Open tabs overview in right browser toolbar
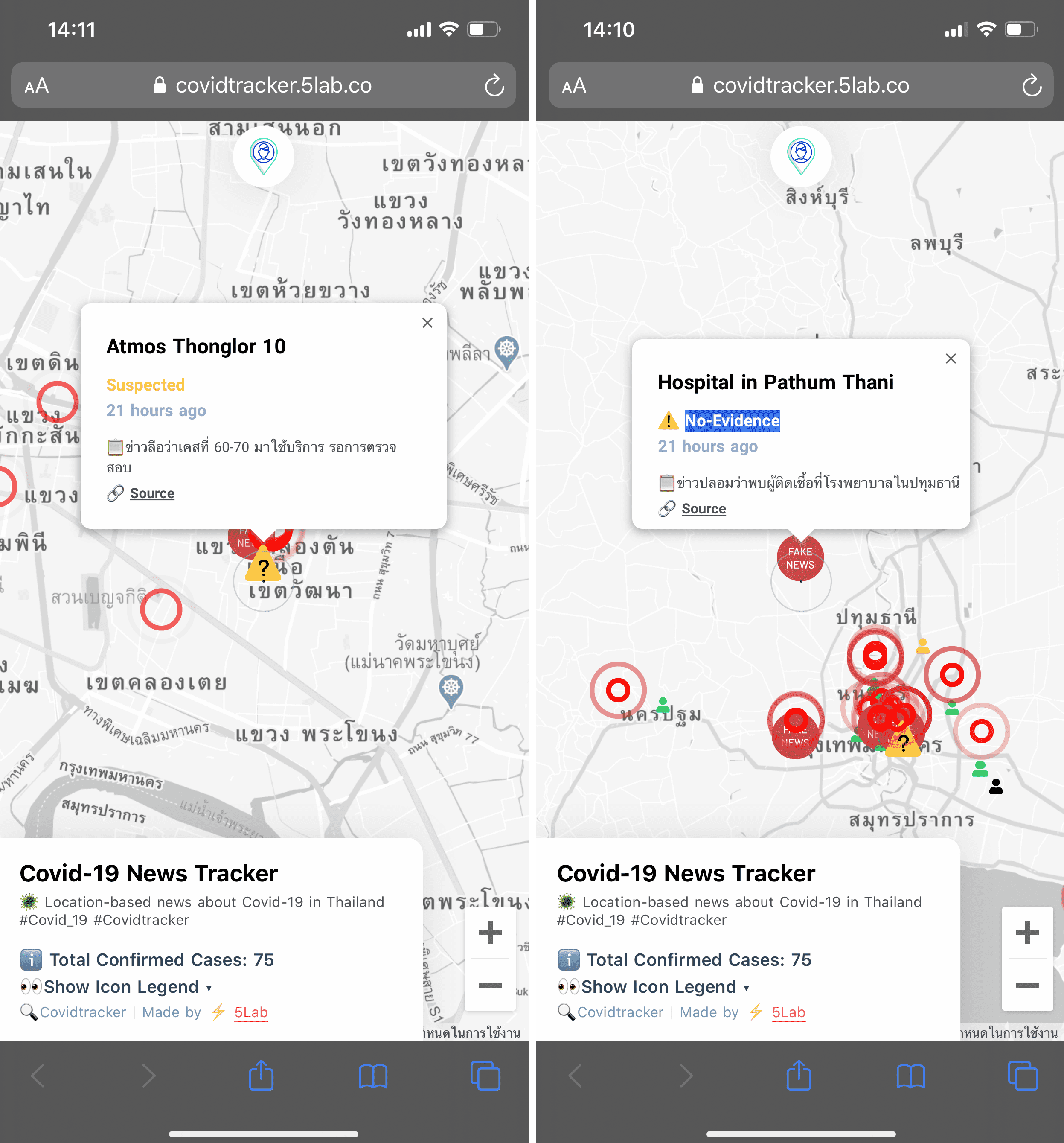The height and width of the screenshot is (1143, 1064). coord(1022,1075)
